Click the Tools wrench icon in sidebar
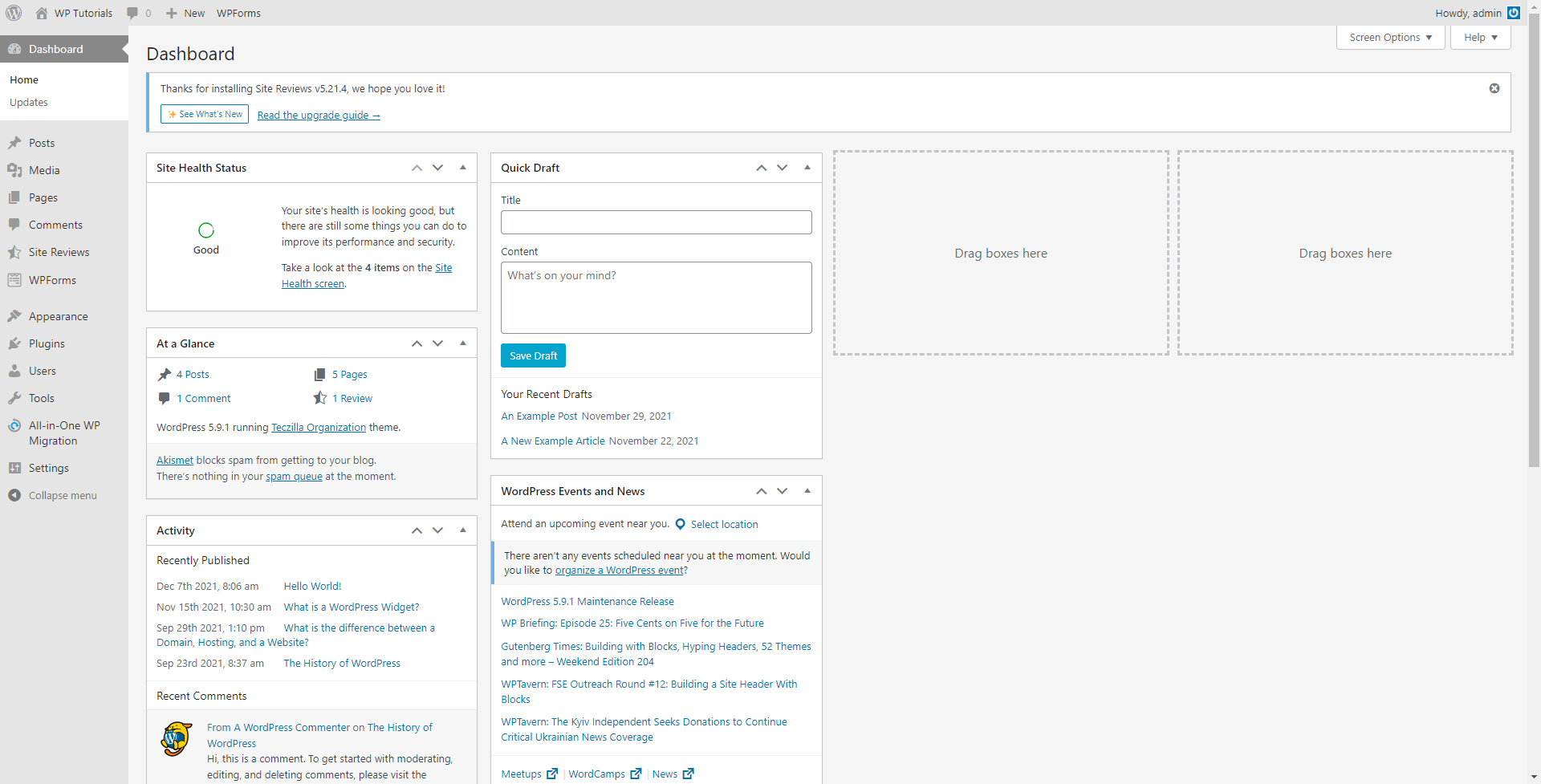 (x=14, y=398)
